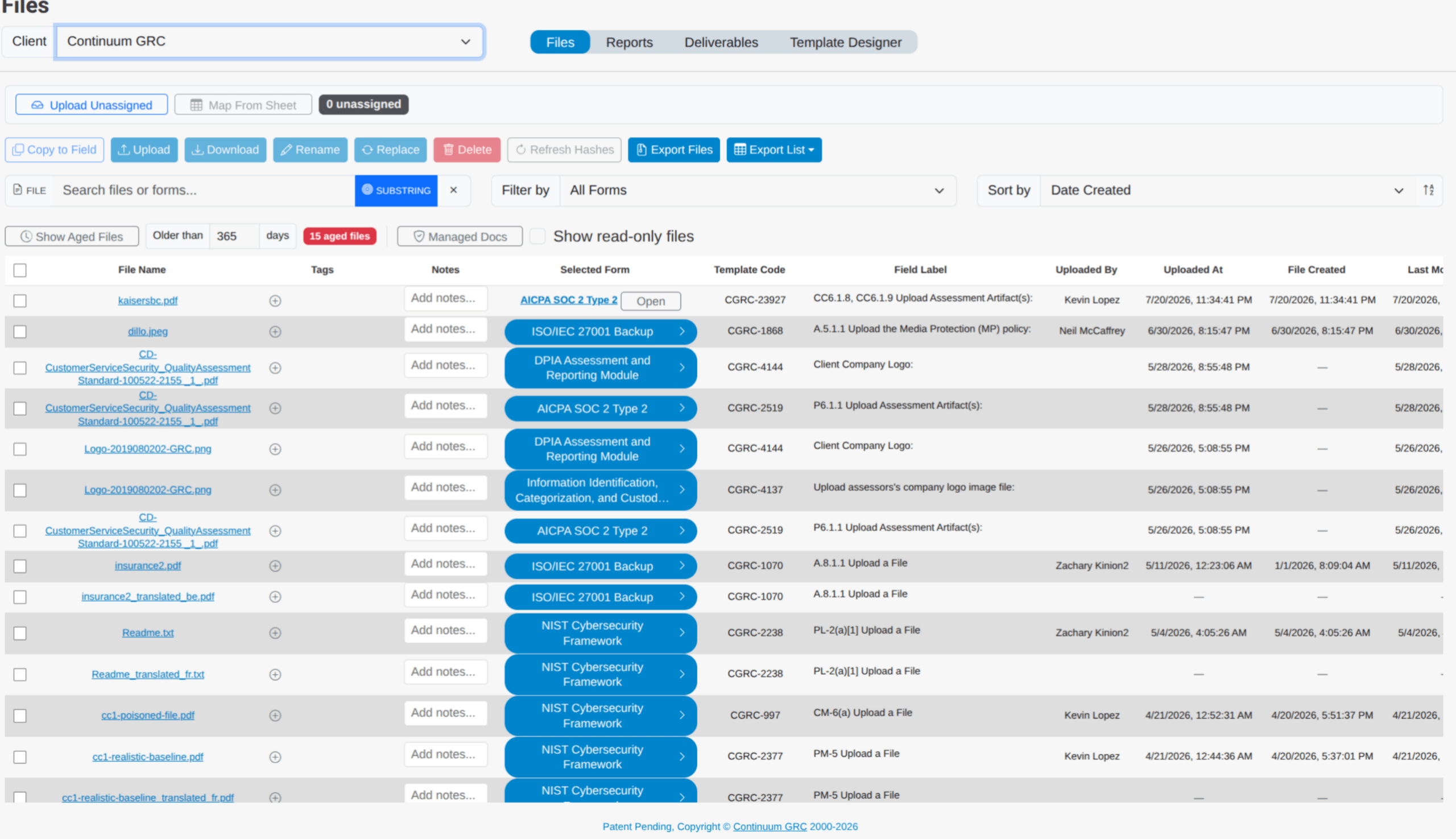The width and height of the screenshot is (1456, 839).
Task: Expand the Filter by All Forms dropdown
Action: [758, 190]
